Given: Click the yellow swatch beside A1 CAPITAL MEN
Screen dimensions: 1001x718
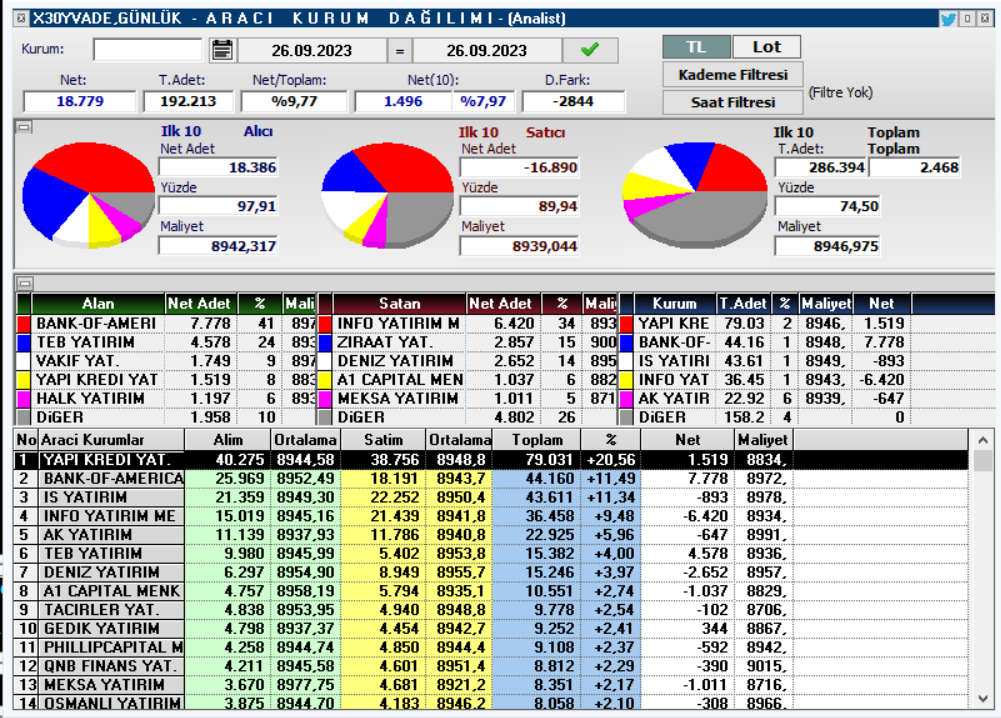Looking at the screenshot, I should click(x=325, y=380).
